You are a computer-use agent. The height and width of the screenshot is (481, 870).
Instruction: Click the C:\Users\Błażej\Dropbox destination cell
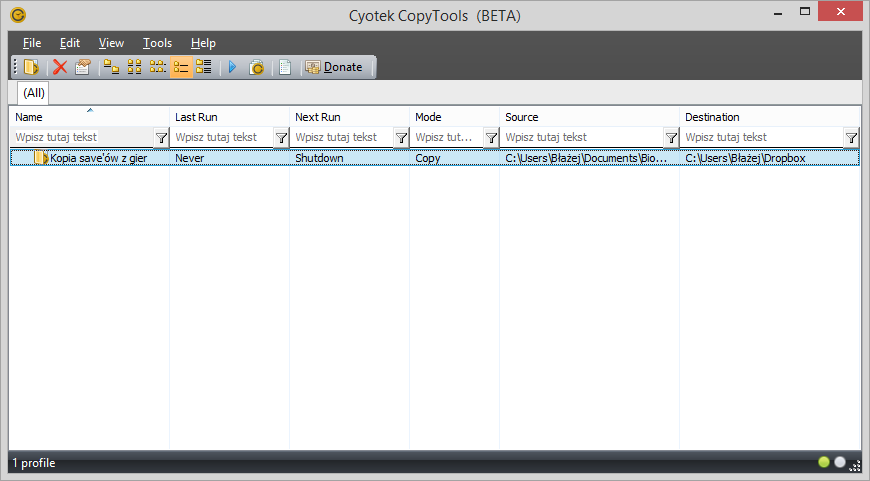click(745, 158)
